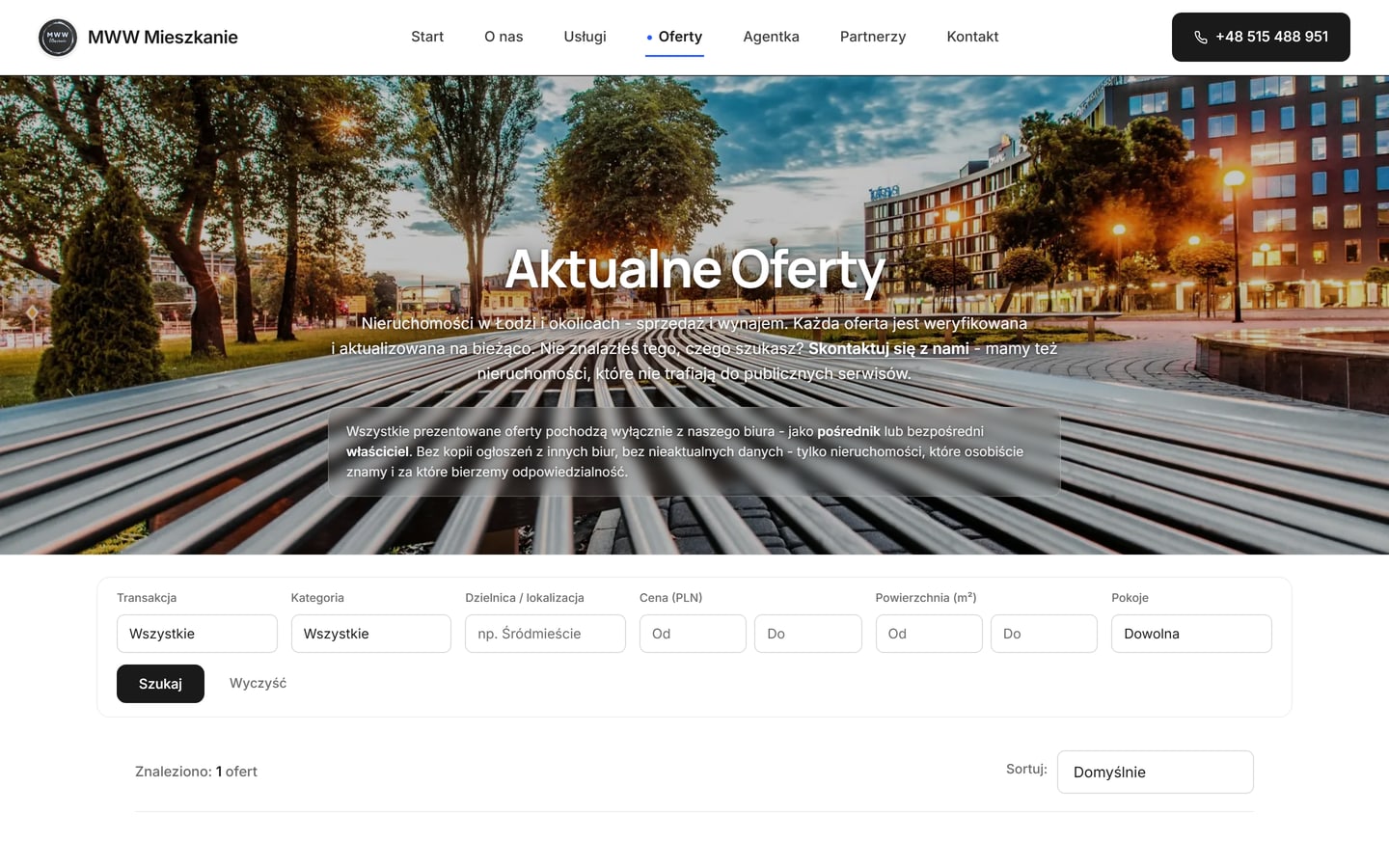Open the Pokoje dropdown set to Dowolna
The height and width of the screenshot is (868, 1389).
click(1191, 634)
